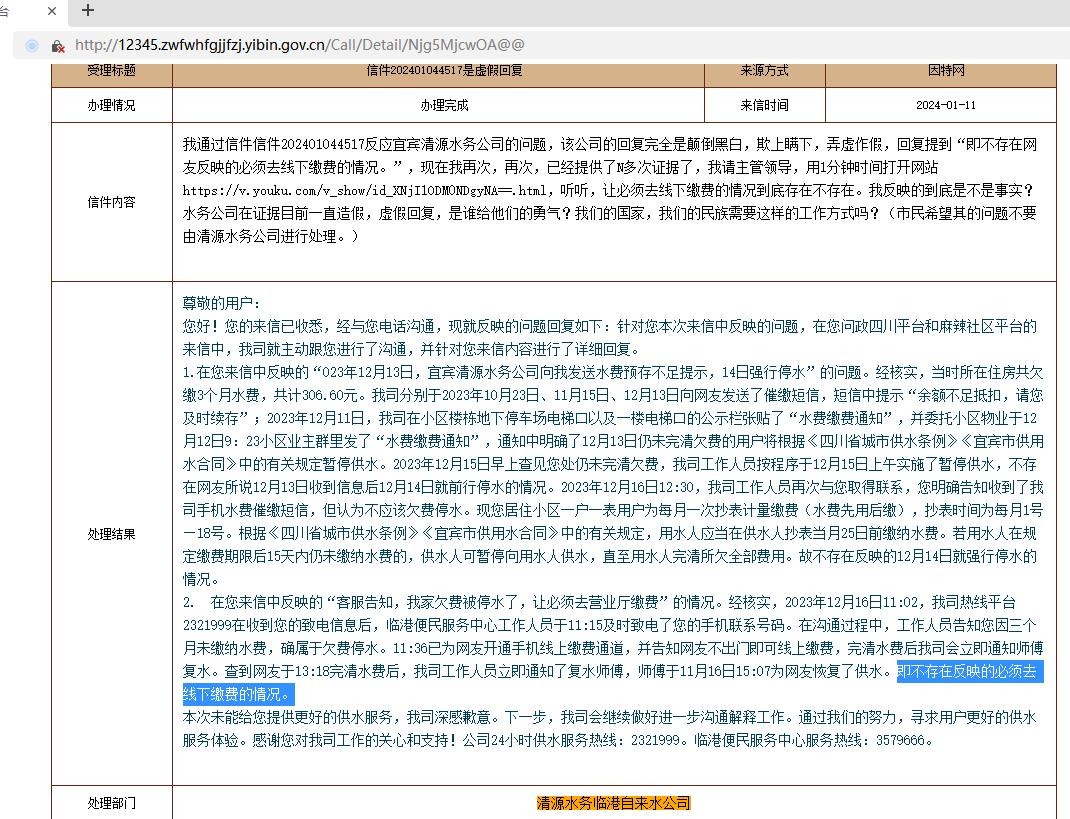
Task: Click the 处理部门 row label
Action: point(111,803)
